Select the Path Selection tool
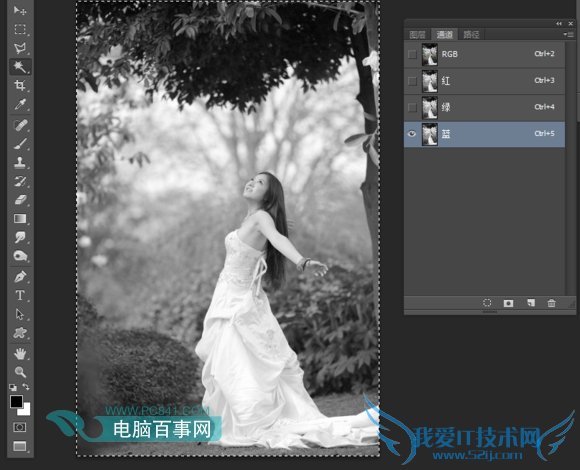580x470 pixels. click(20, 314)
